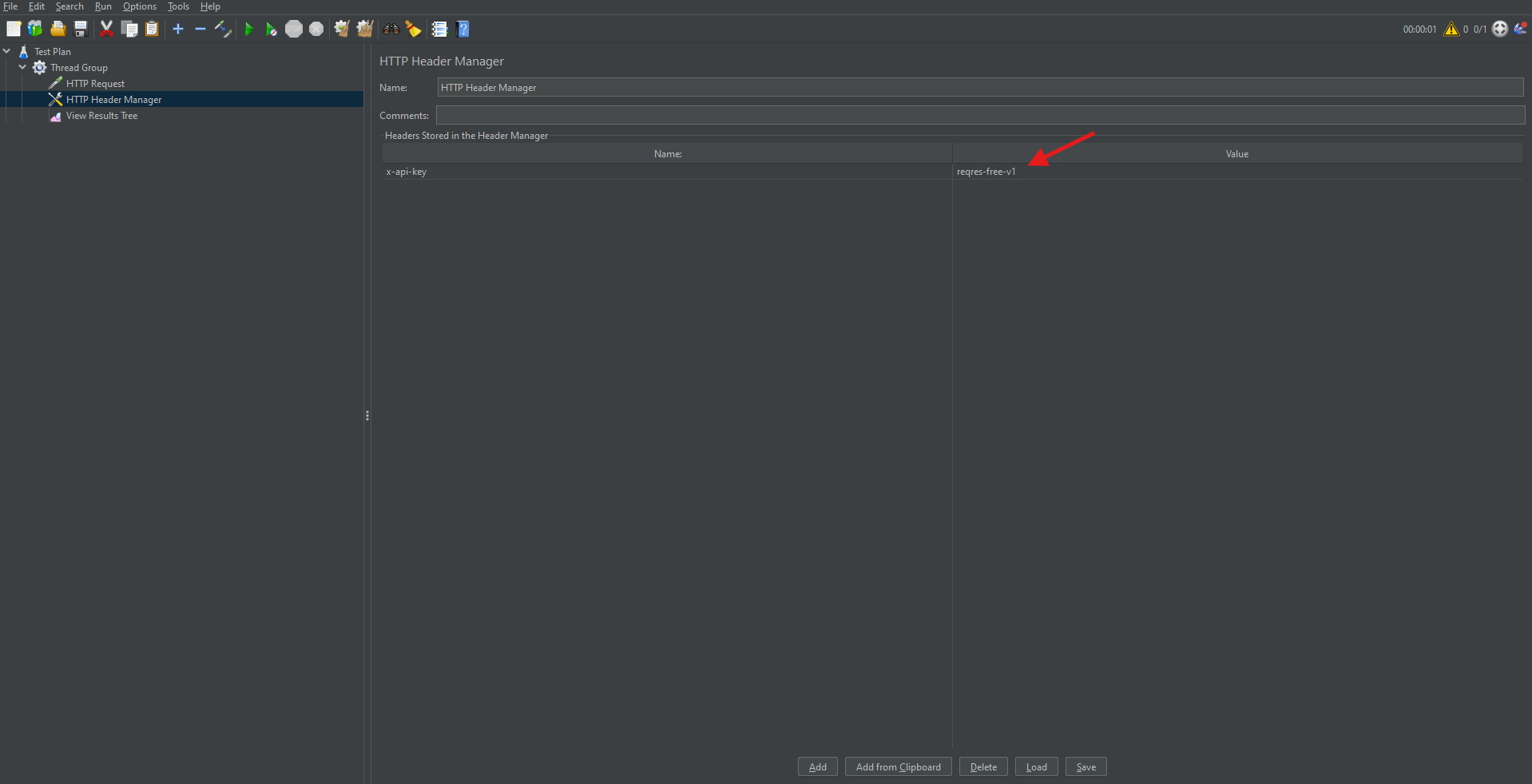Screen dimensions: 1532x784
Task: Open the Search menu
Action: [69, 6]
